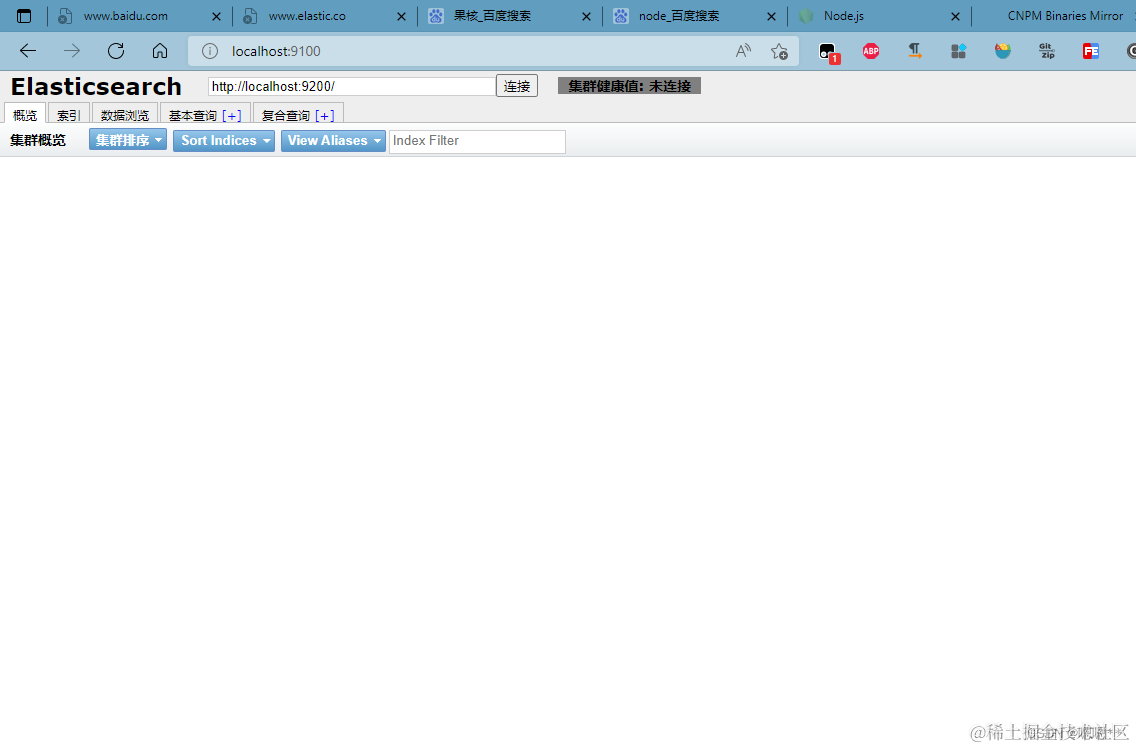Screen dimensions: 1136x749
Task: Add a new 复合查询 tab with [+]
Action: pyautogui.click(x=325, y=115)
